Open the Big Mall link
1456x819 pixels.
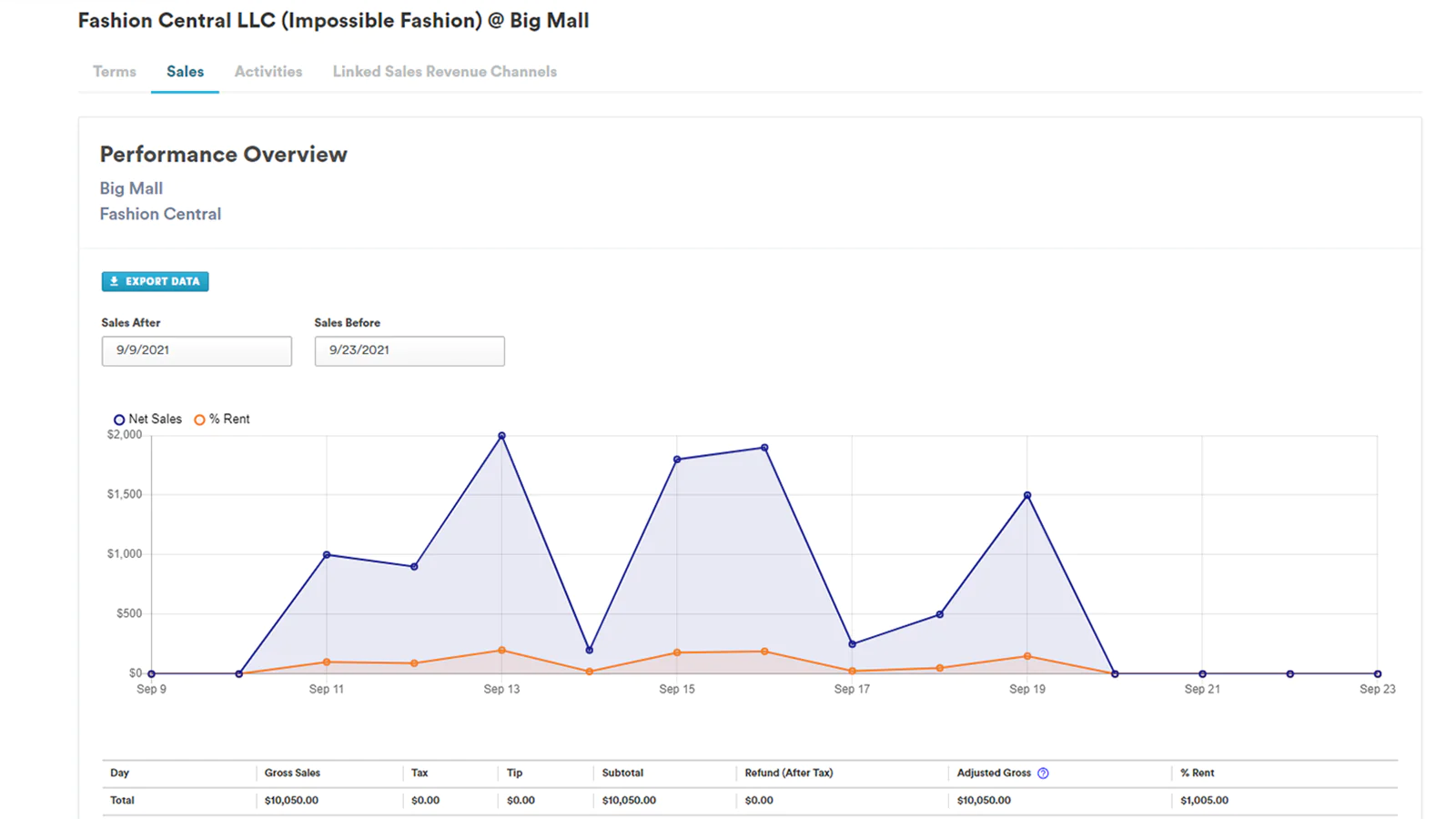click(x=131, y=188)
